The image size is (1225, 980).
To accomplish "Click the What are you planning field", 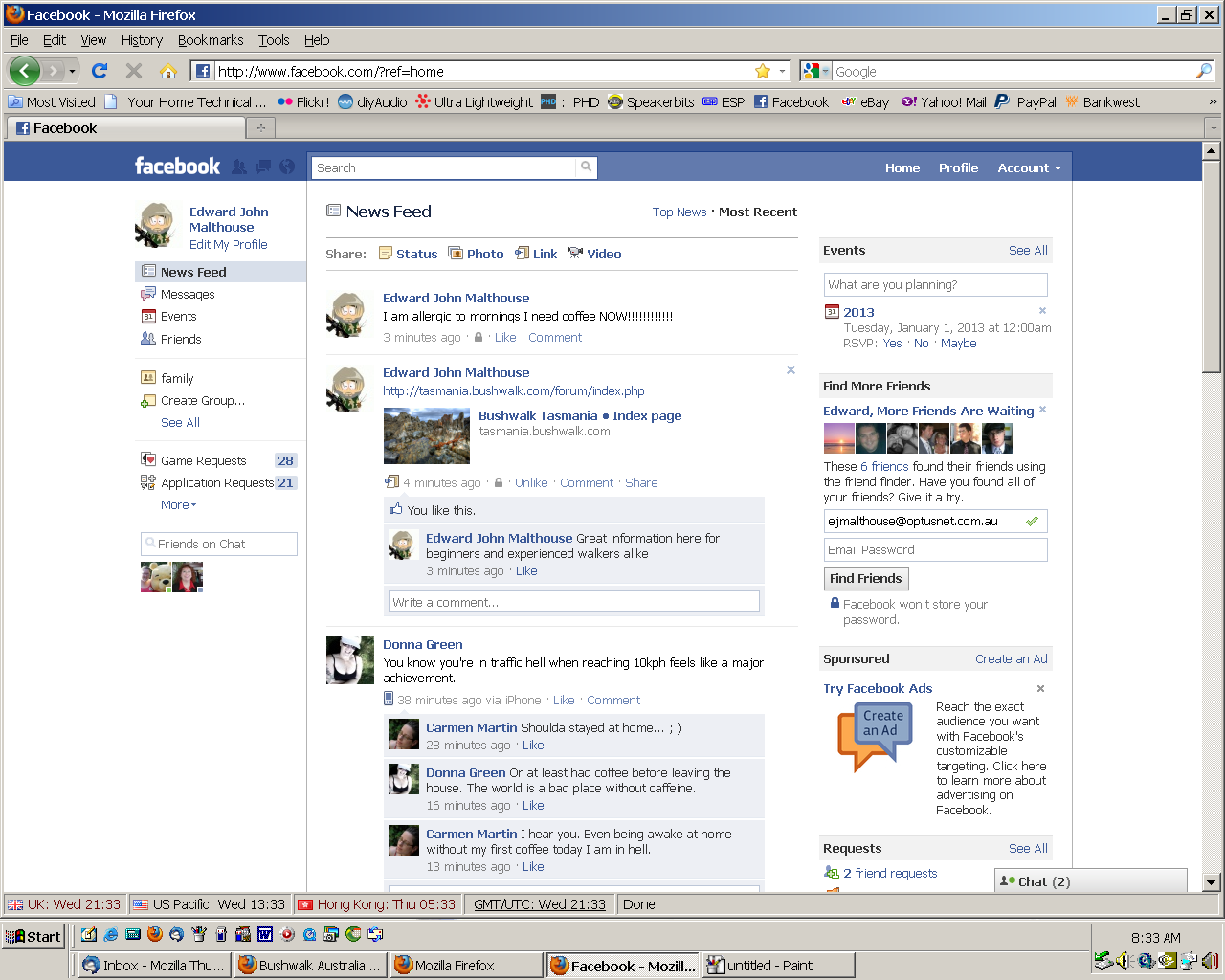I will (936, 285).
